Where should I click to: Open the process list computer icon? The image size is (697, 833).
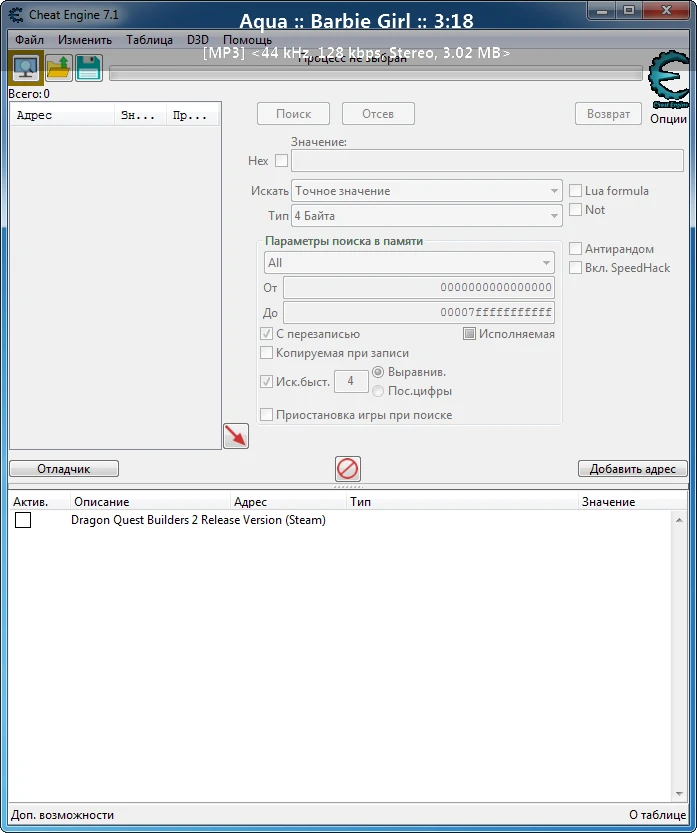[x=26, y=68]
